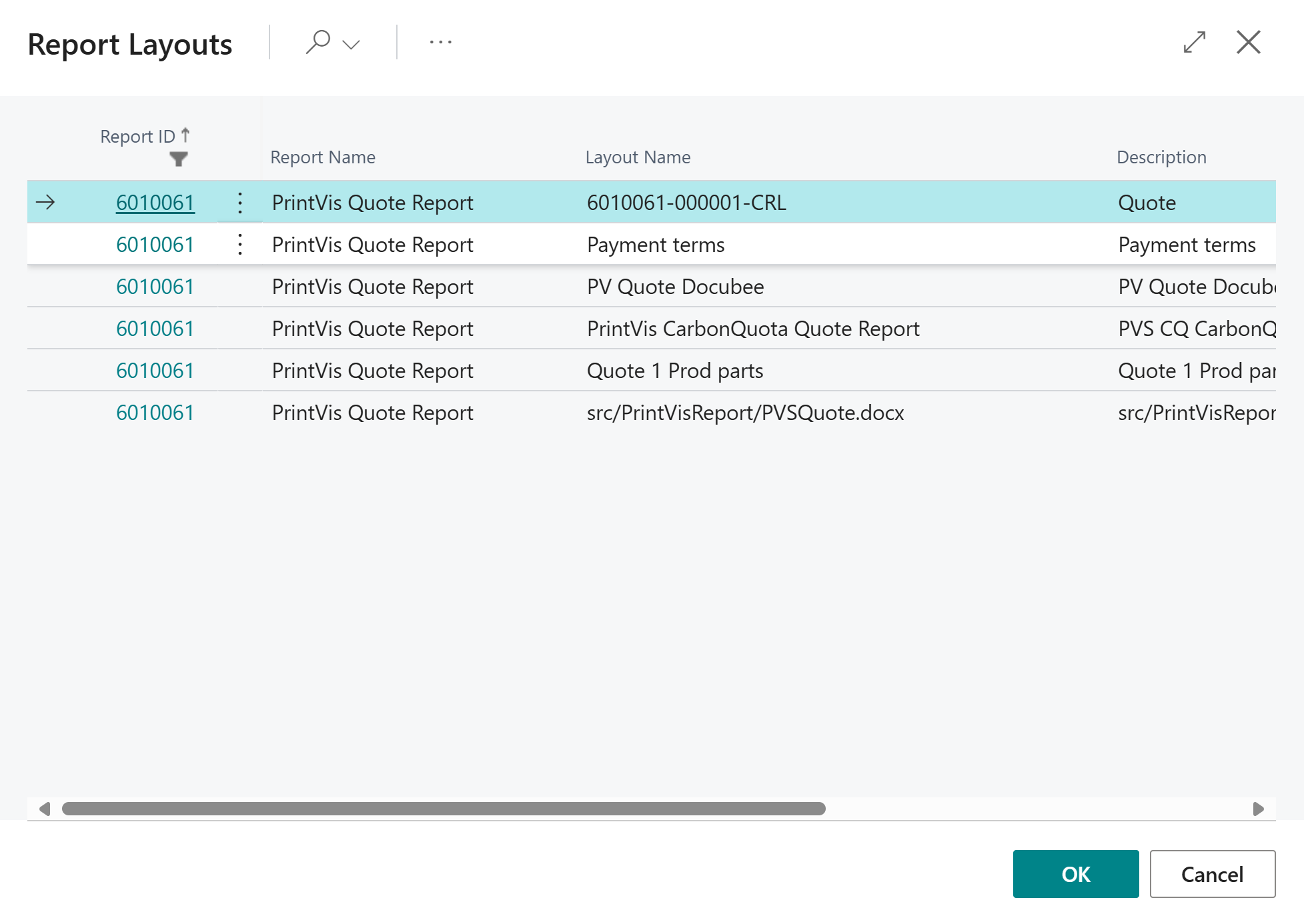1304x924 pixels.
Task: Open row menu for 6010061-000001-CRL layout
Action: (x=240, y=203)
